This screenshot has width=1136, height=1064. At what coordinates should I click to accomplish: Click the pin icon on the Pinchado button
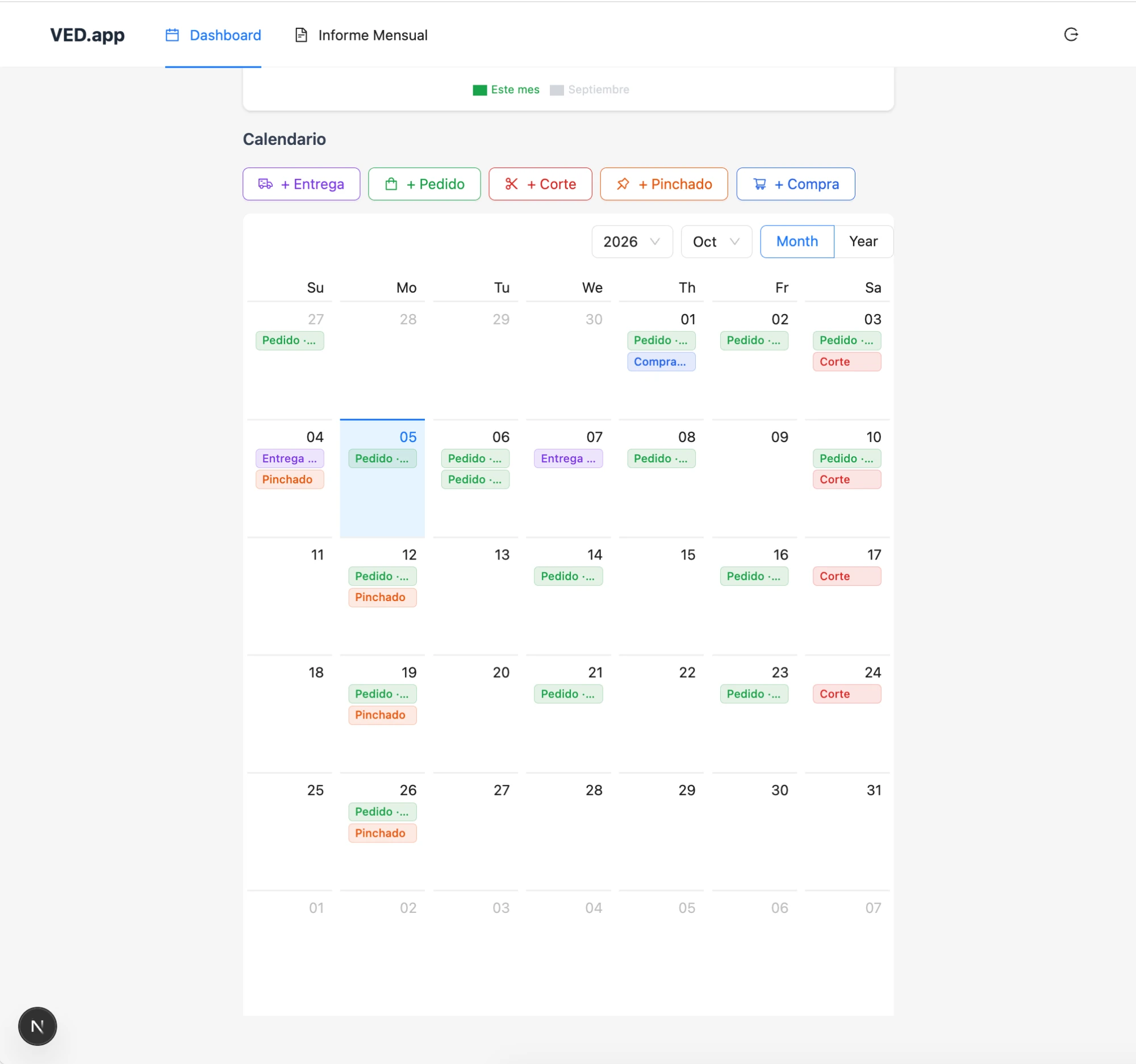tap(623, 184)
